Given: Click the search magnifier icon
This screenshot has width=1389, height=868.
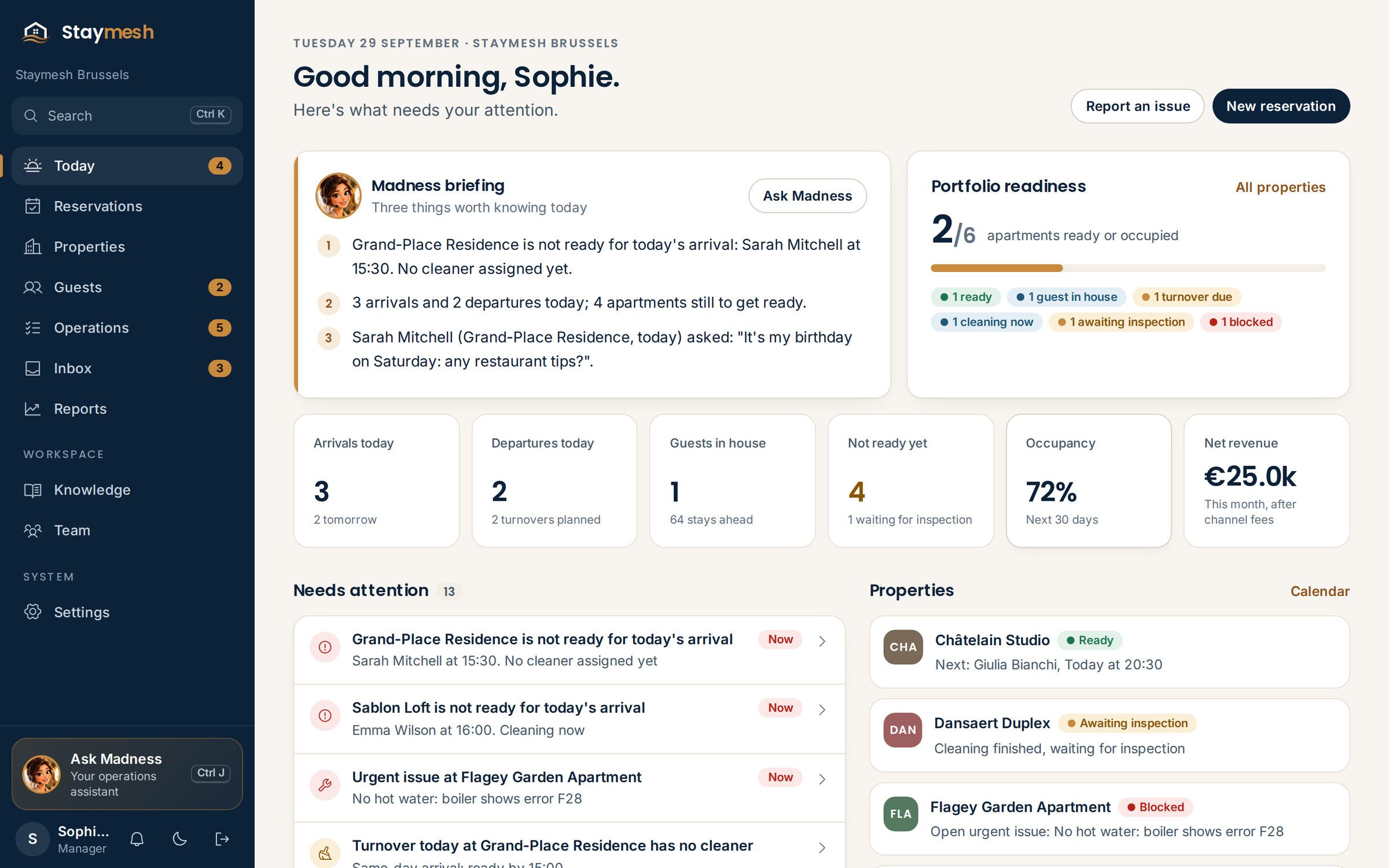Looking at the screenshot, I should 31,116.
